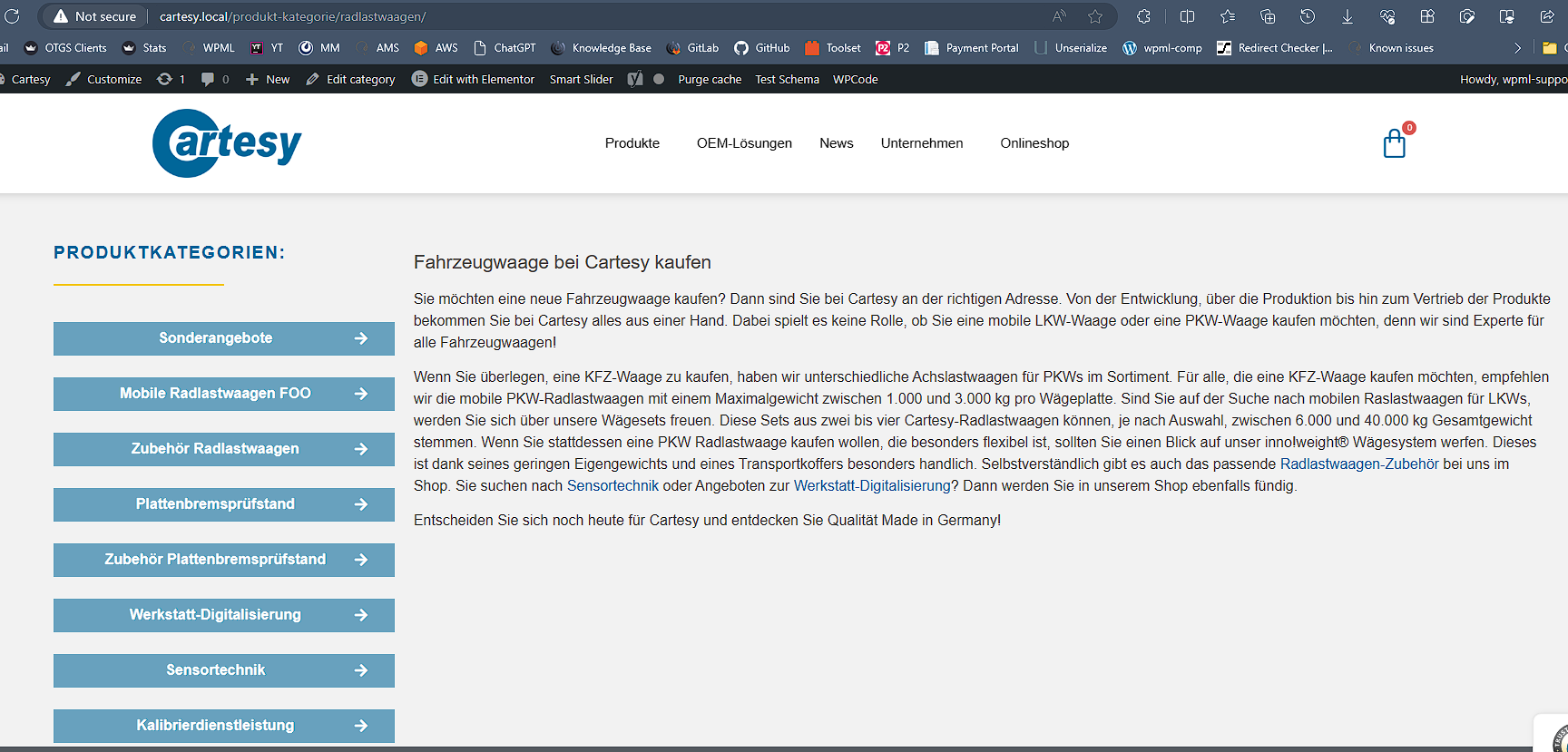This screenshot has height=752, width=1568.
Task: Open the Collections icon
Action: coord(1268,16)
